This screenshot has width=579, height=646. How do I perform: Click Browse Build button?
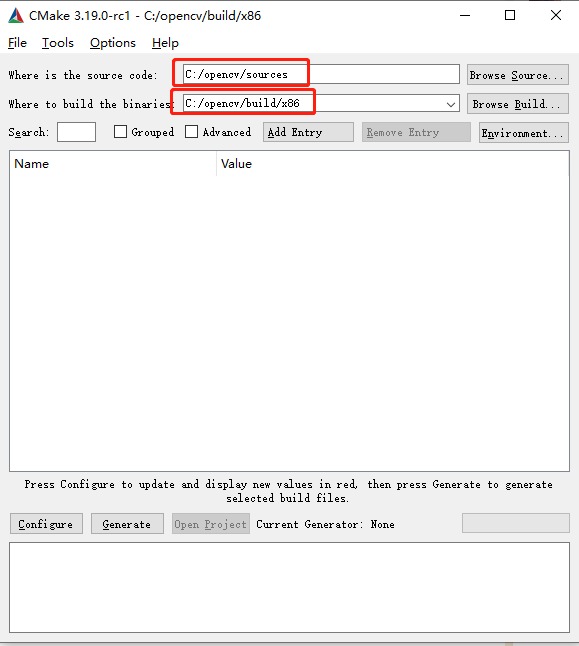click(x=518, y=104)
